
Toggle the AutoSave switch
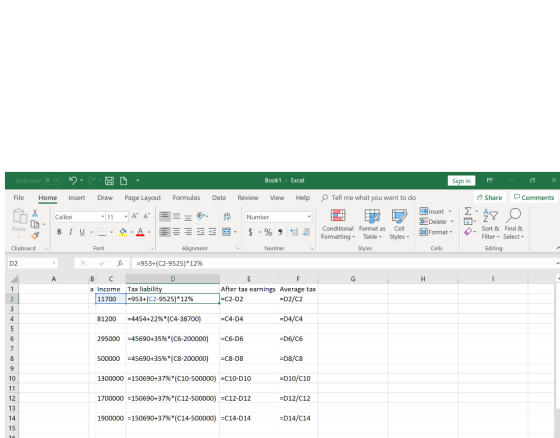53,181
